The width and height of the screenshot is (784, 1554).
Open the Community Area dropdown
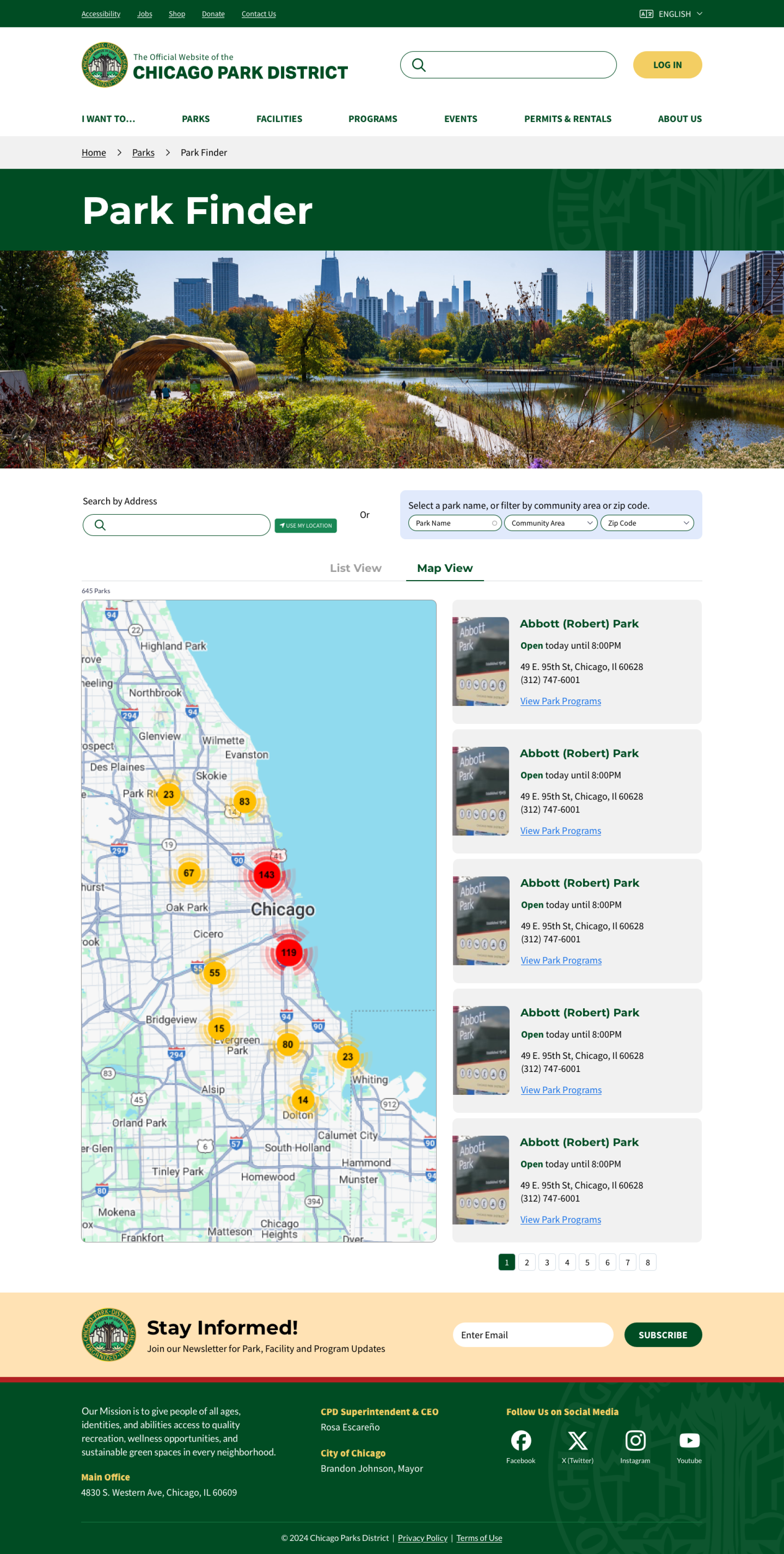pos(550,523)
